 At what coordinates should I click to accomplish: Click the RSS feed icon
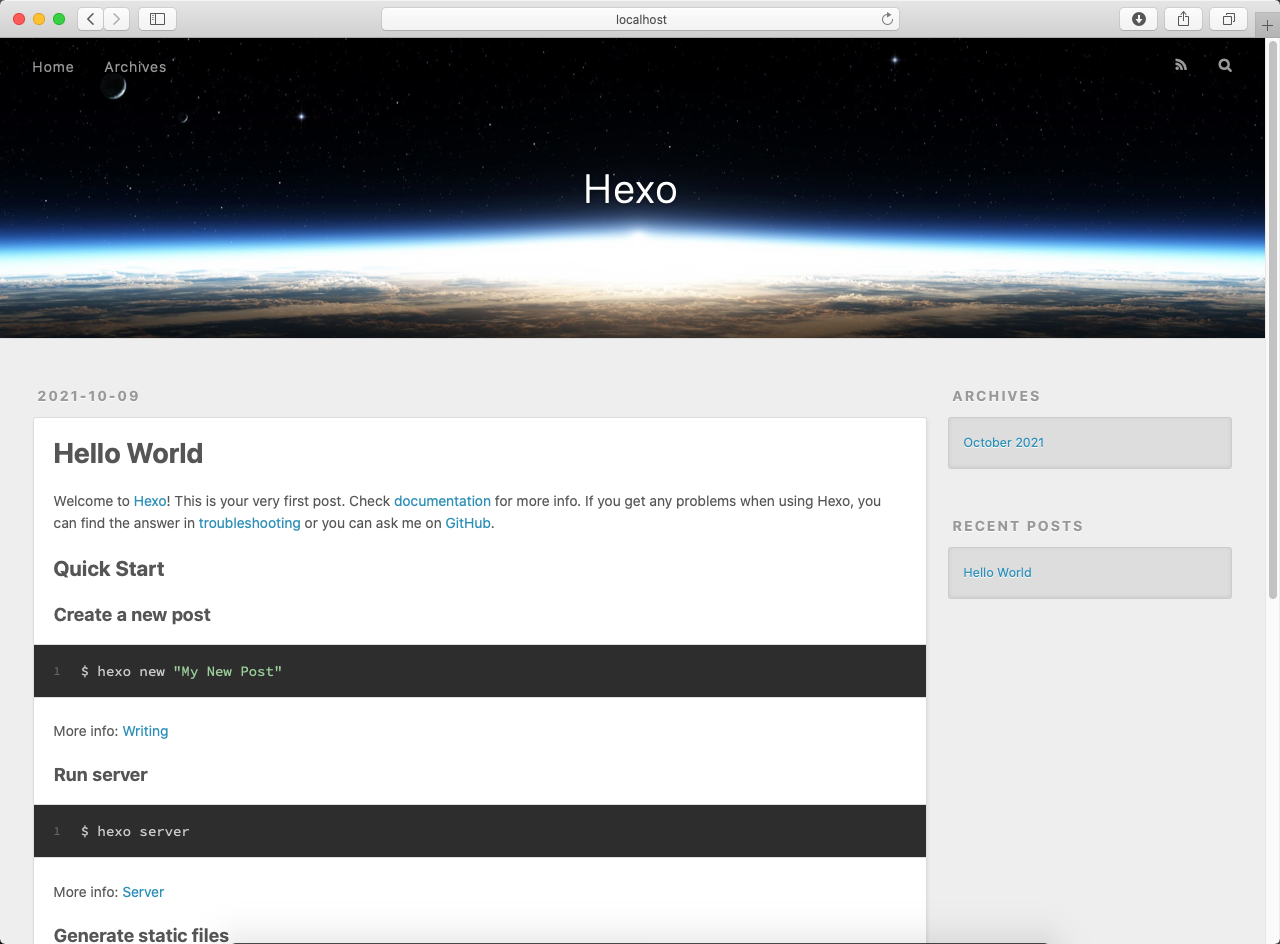(x=1181, y=66)
